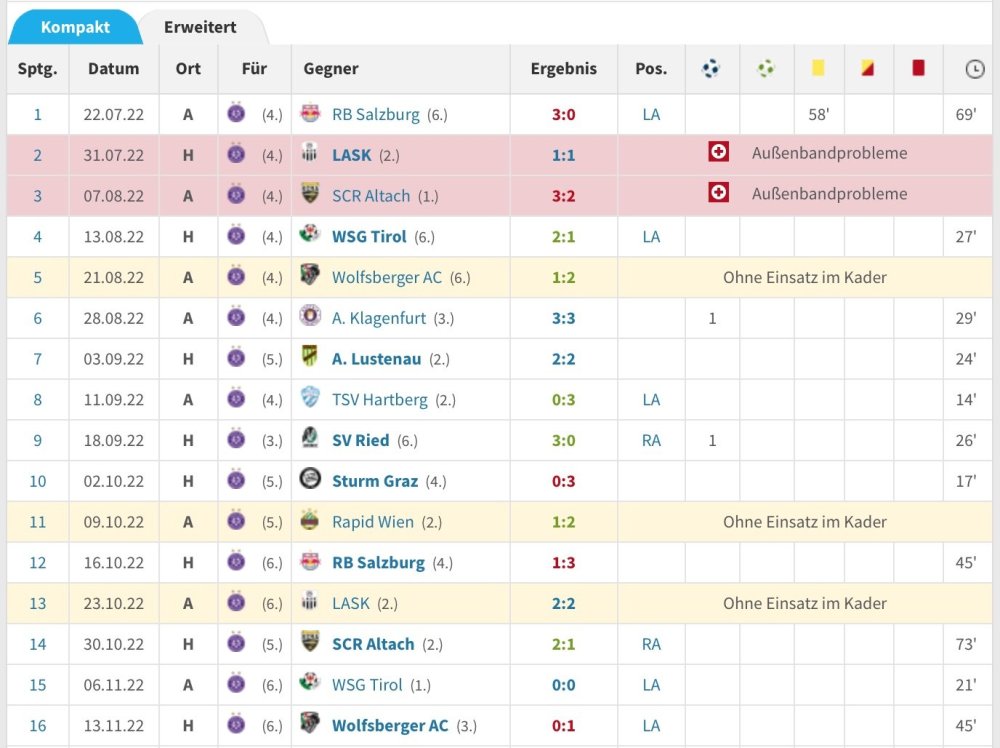The width and height of the screenshot is (1000, 748).
Task: Click the assists icon column header
Action: tap(766, 69)
